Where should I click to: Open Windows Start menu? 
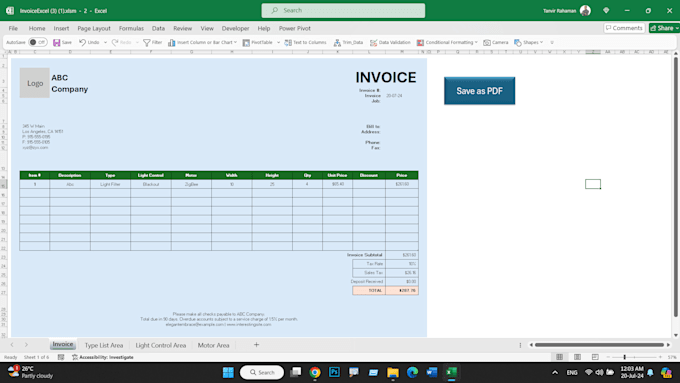point(228,372)
